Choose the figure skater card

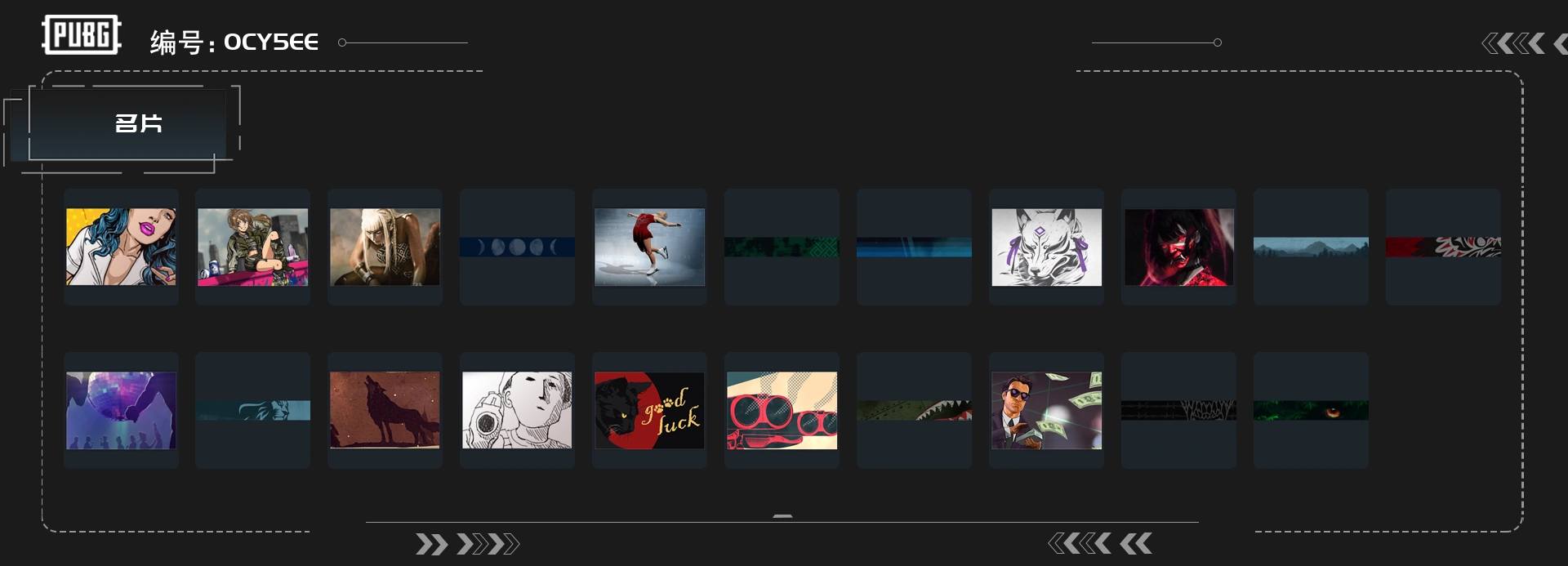[x=650, y=247]
